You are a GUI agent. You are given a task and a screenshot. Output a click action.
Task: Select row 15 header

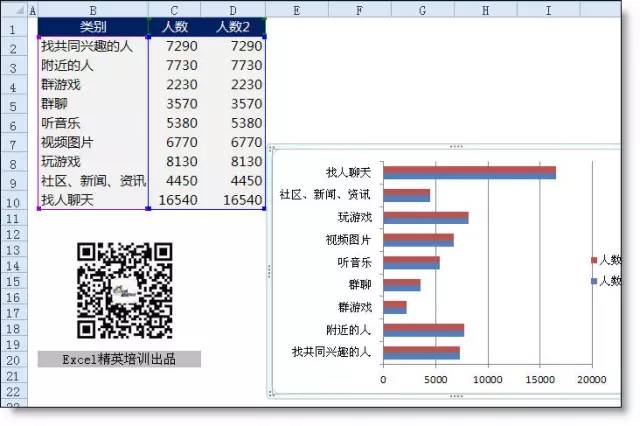click(x=13, y=282)
